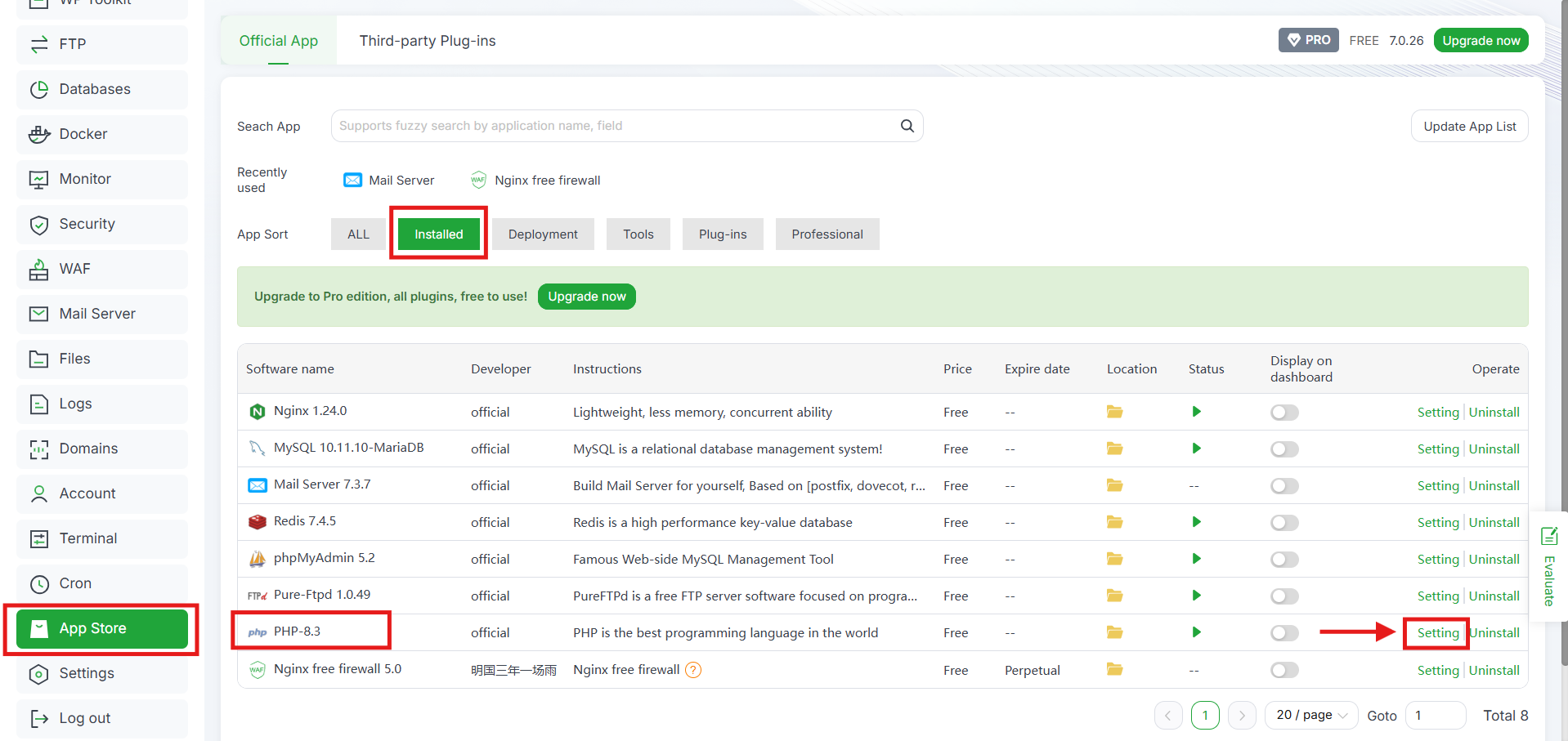Filter apps by Plug-ins category
This screenshot has height=741, width=1568.
coord(723,234)
